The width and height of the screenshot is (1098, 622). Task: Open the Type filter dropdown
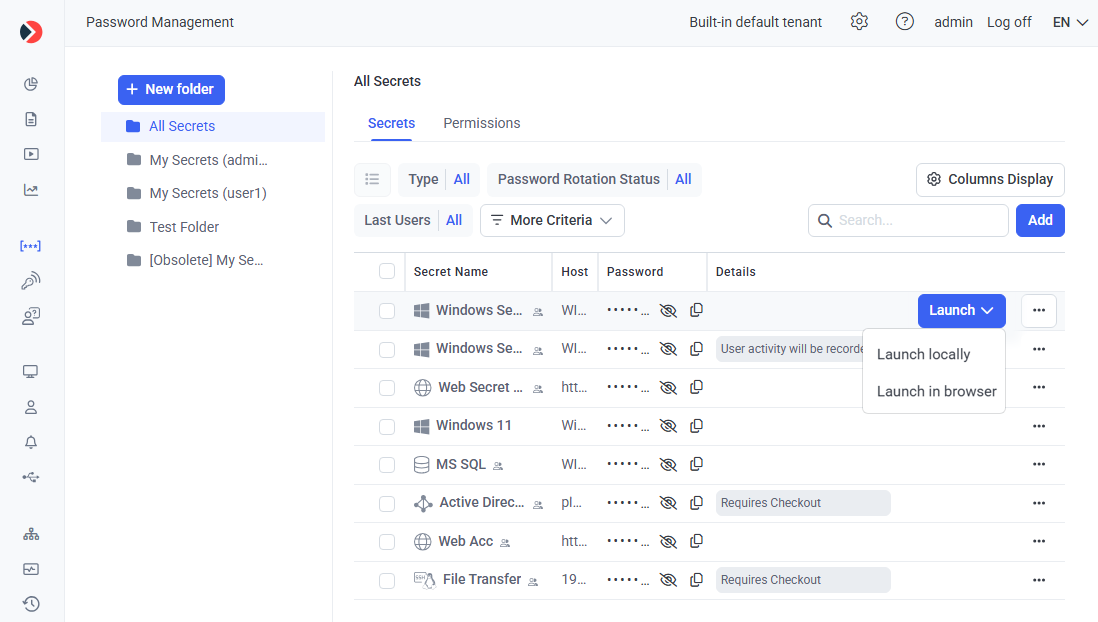click(x=439, y=179)
